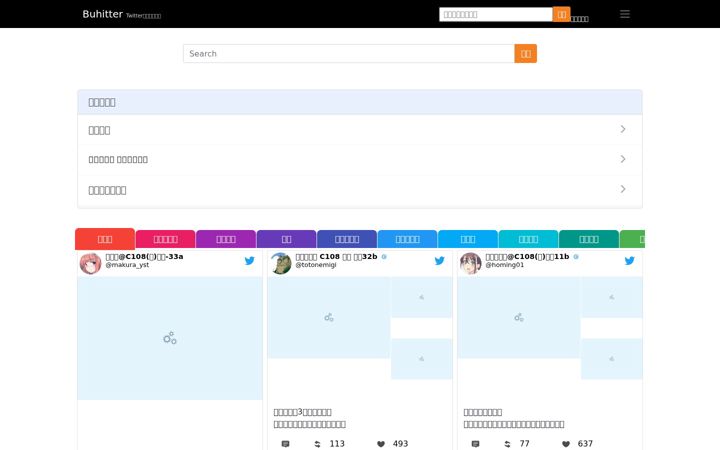Screen dimensions: 720x450
Task: Select the magenta-purple category tab
Action: pyautogui.click(x=226, y=239)
